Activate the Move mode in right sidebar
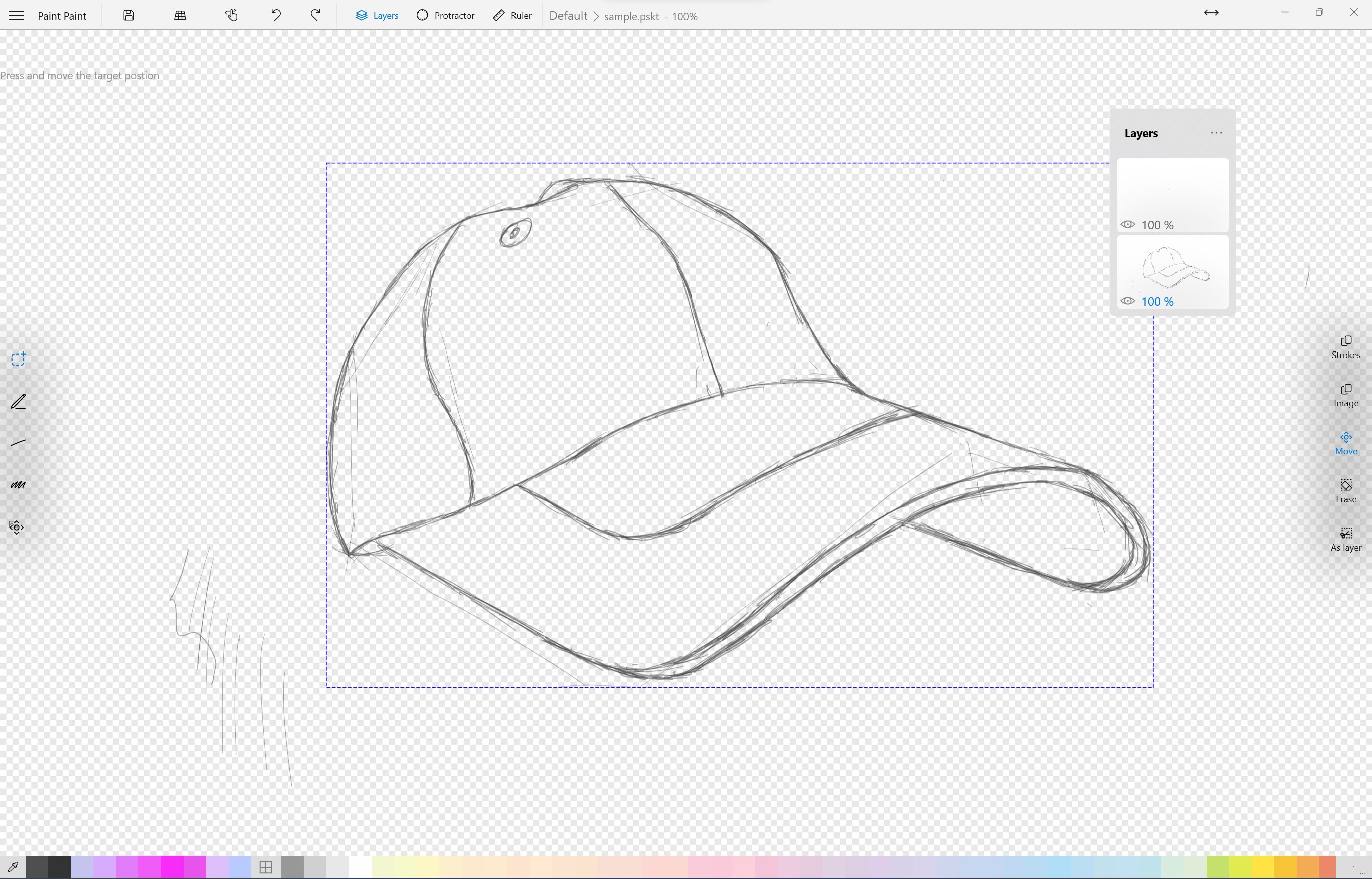Viewport: 1372px width, 879px height. pyautogui.click(x=1346, y=442)
